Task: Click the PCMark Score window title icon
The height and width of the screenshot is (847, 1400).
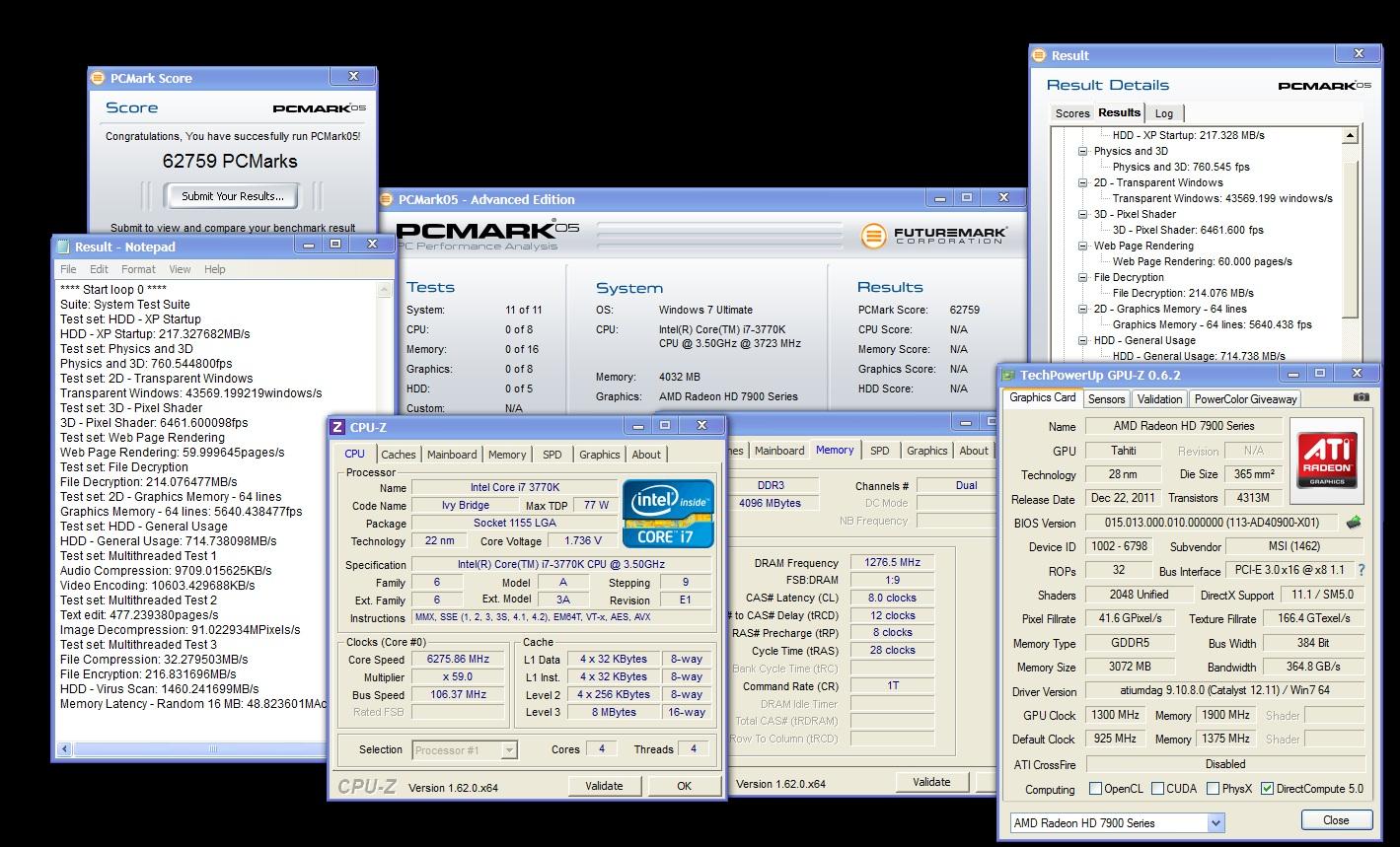Action: [98, 78]
